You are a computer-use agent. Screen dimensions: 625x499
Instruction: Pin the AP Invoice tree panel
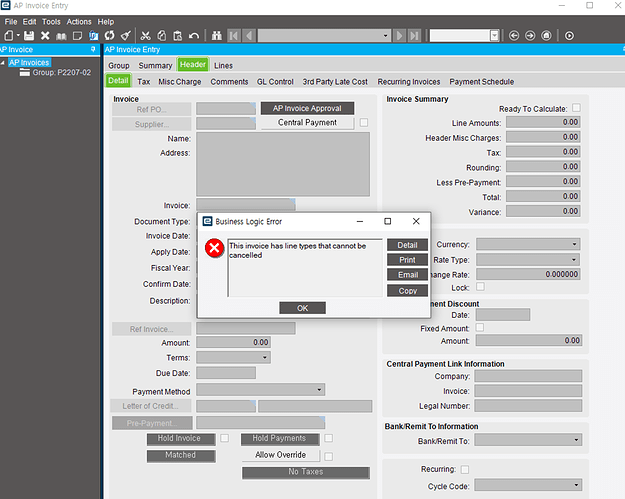[93, 49]
